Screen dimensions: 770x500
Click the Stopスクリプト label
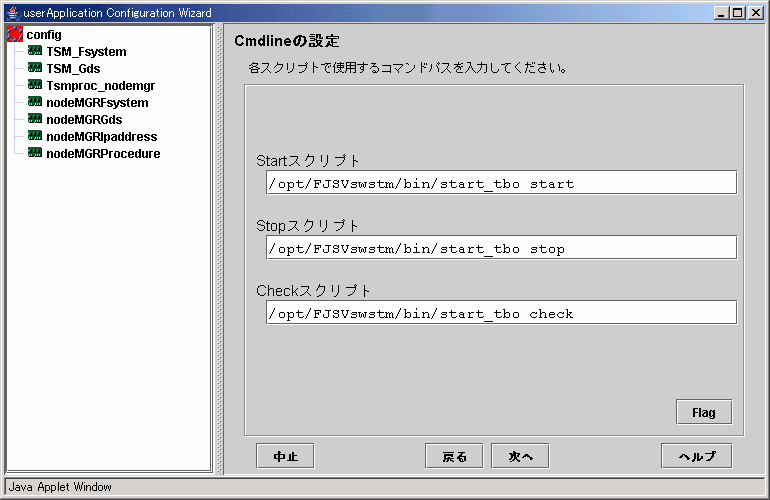307,225
